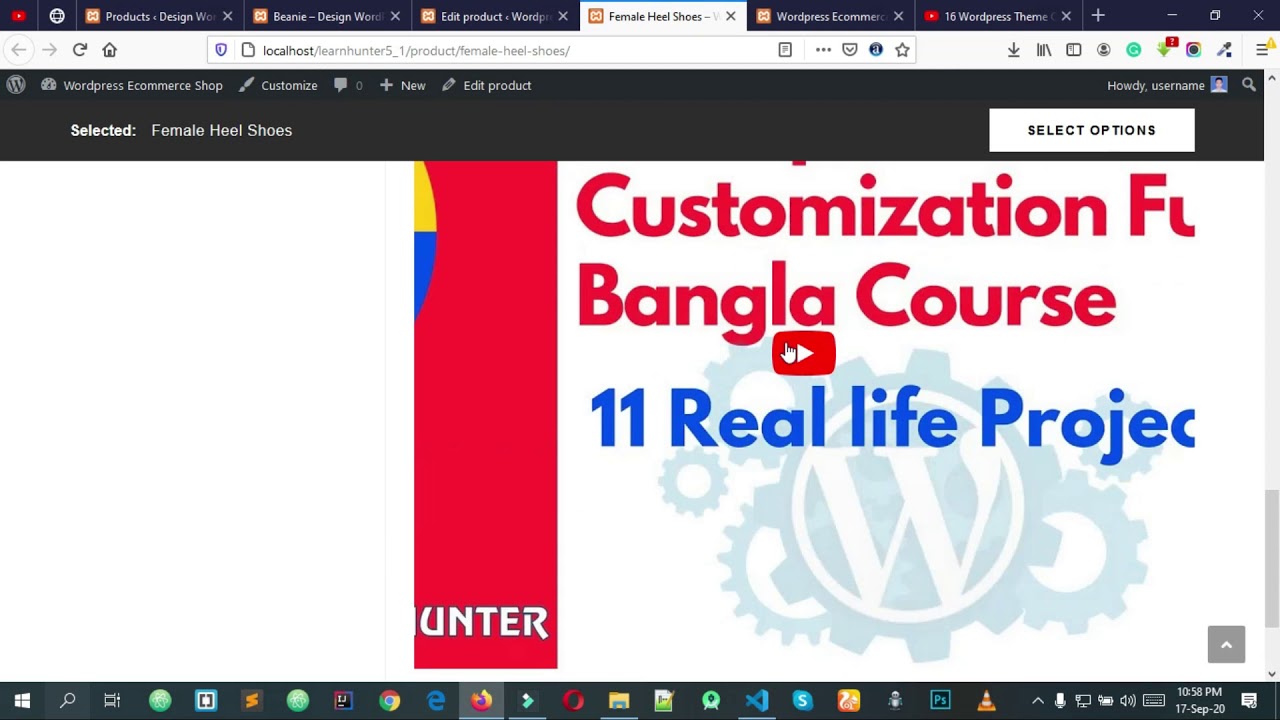Click the Pocket save icon
Viewport: 1280px width, 720px height.
(x=850, y=50)
